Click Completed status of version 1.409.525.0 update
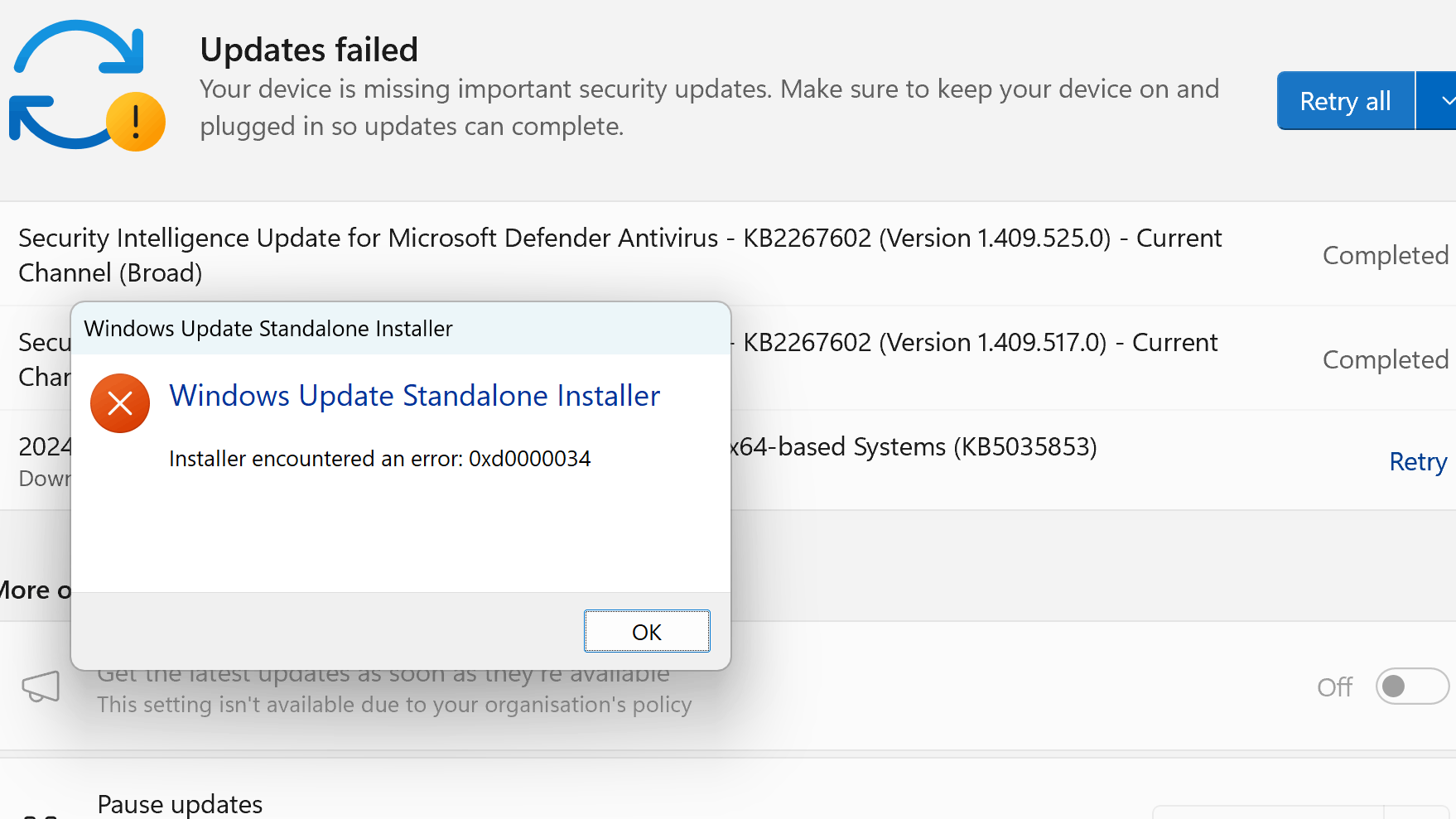Viewport: 1456px width, 819px height. [1385, 255]
